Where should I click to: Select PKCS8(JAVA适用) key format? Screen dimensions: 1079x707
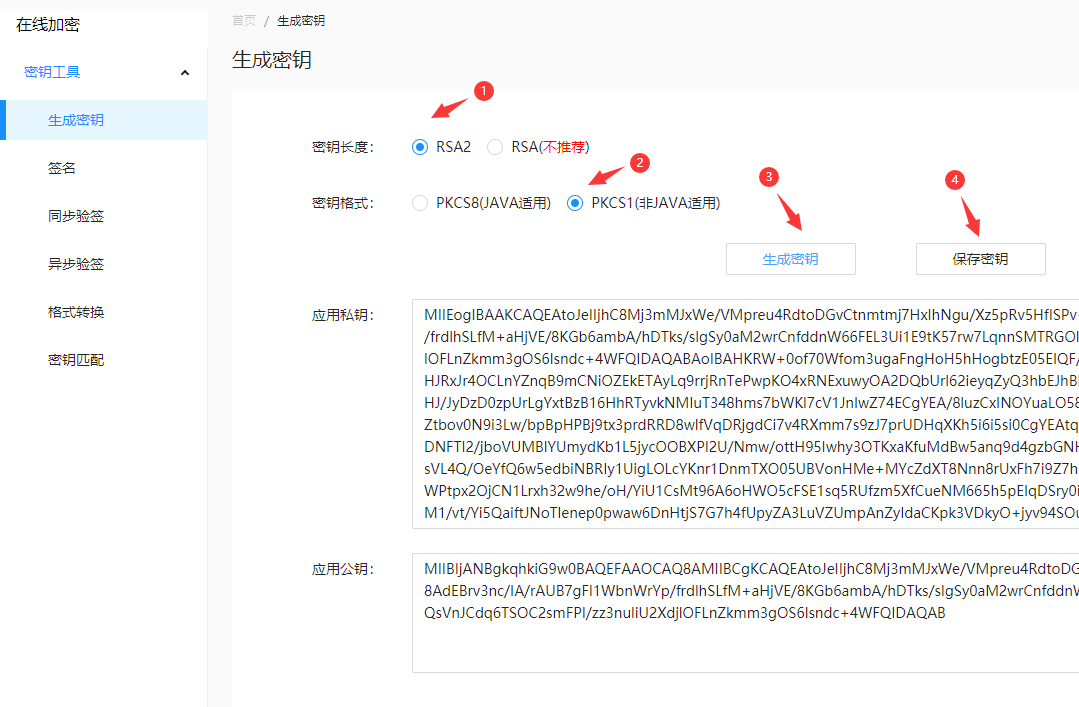[420, 203]
